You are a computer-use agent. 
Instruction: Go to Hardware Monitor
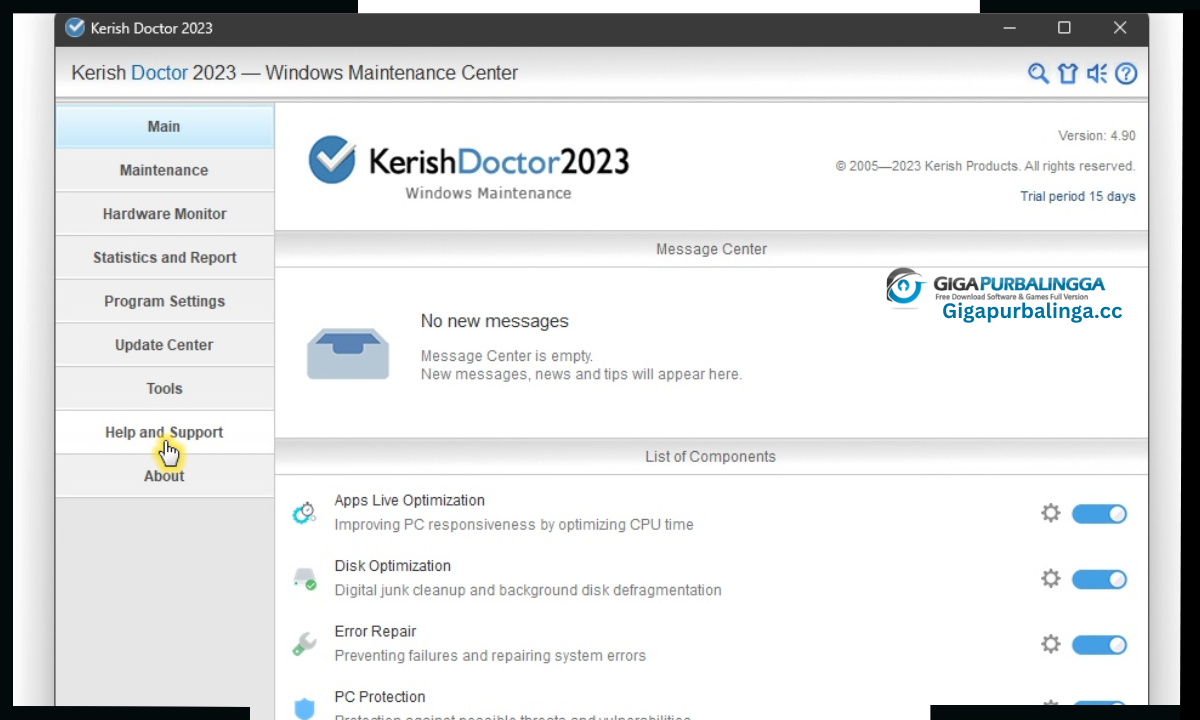(x=164, y=214)
